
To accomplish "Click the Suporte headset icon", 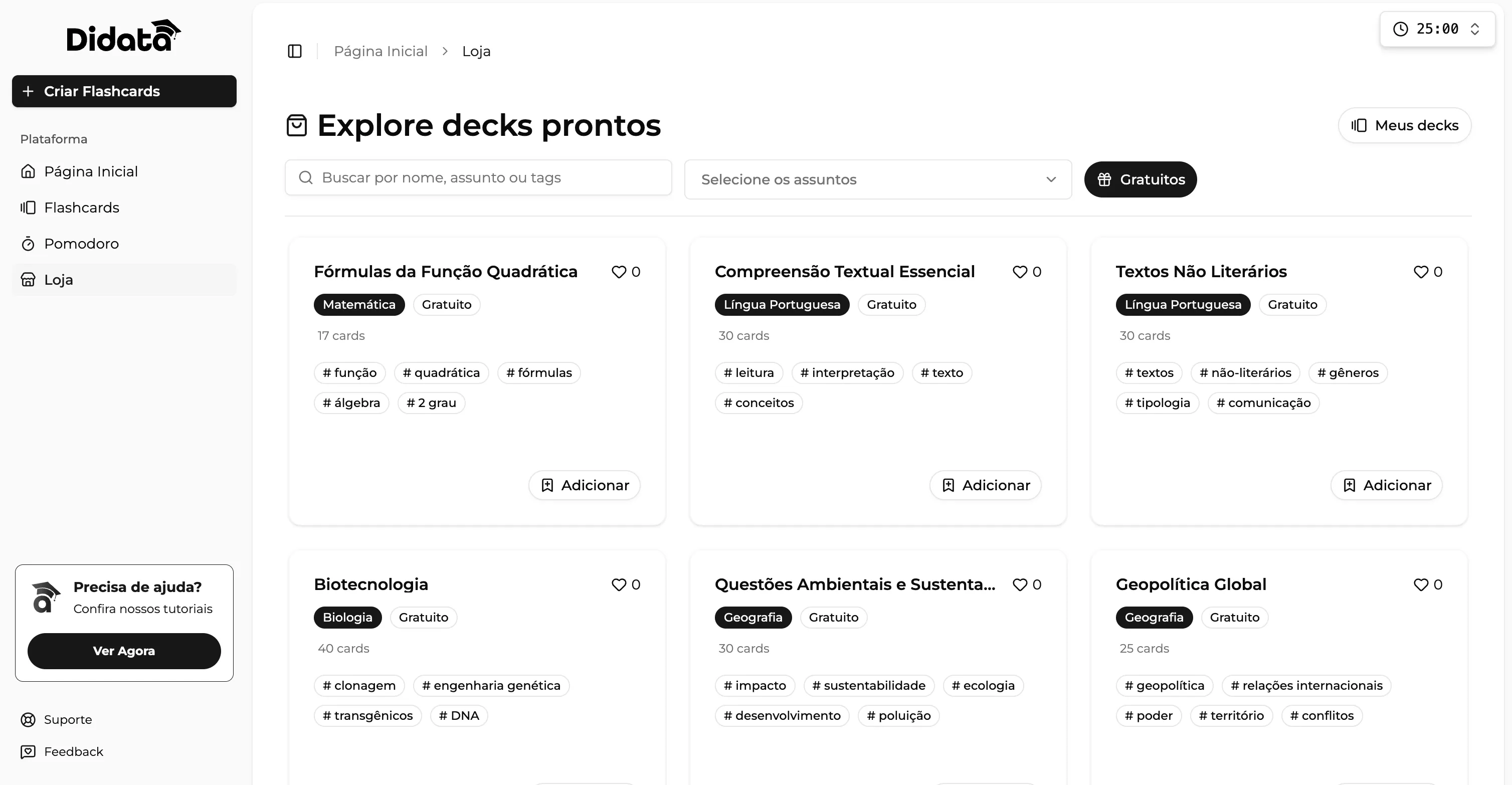I will 28,719.
